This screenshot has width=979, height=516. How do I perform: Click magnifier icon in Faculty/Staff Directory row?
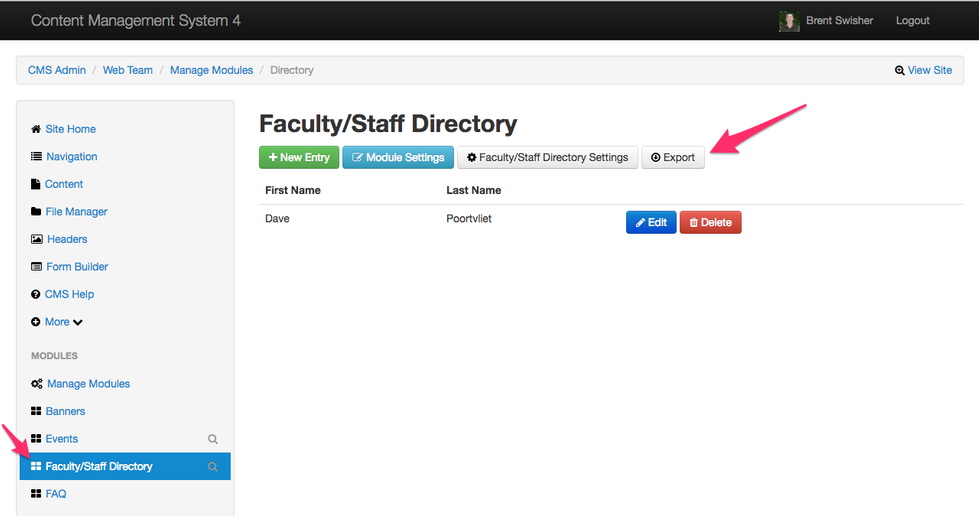click(x=212, y=467)
